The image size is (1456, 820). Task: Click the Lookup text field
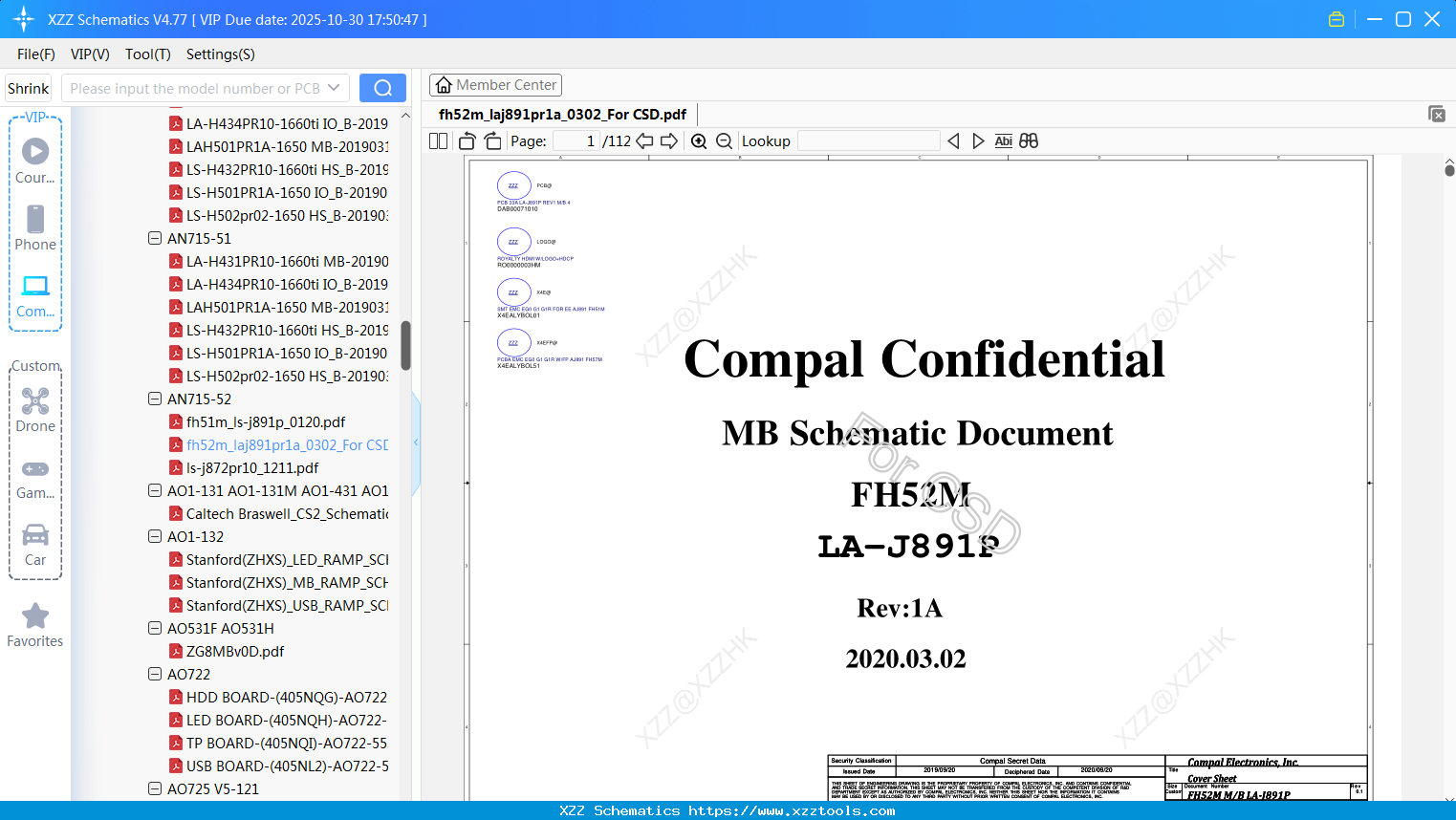pos(868,140)
